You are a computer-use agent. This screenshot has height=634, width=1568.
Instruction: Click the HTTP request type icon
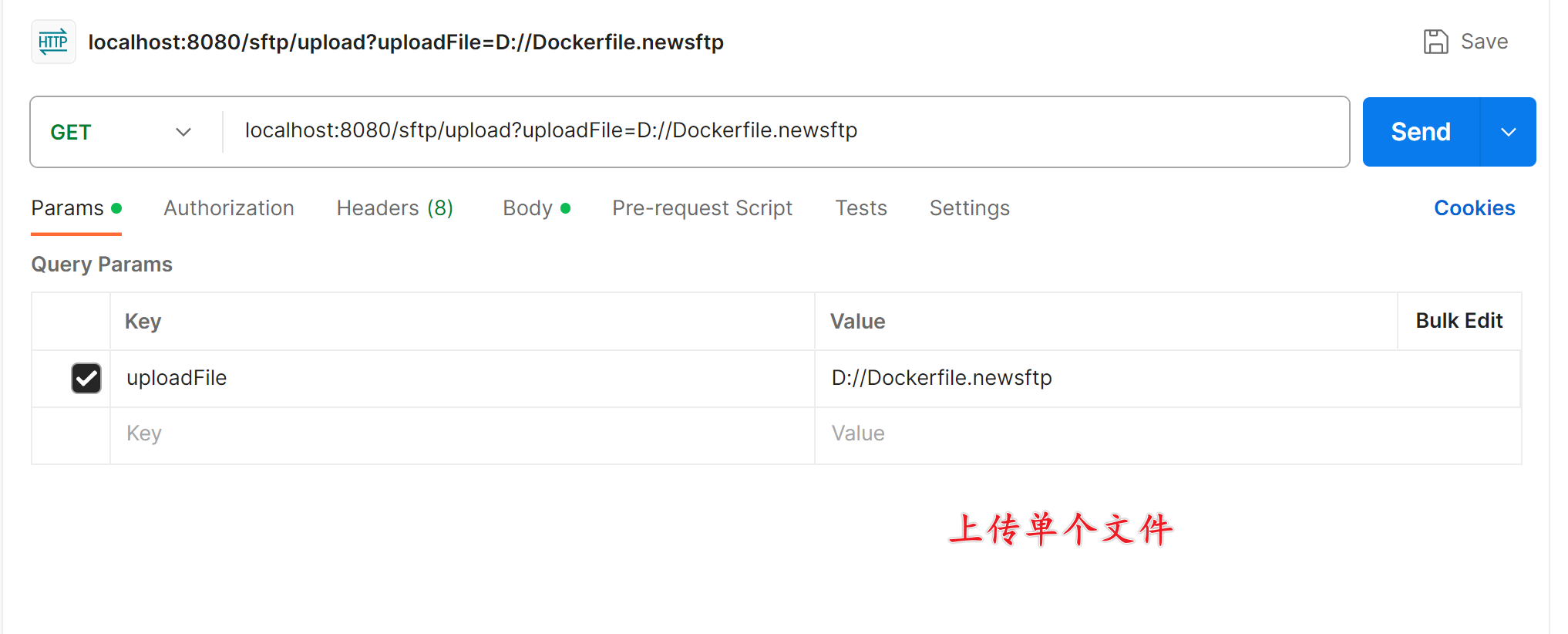[x=53, y=42]
